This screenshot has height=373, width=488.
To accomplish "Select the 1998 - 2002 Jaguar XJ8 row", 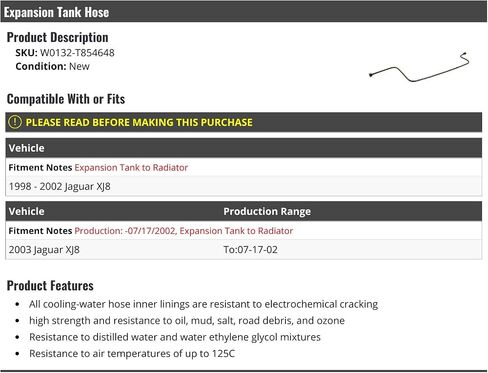I will click(x=244, y=186).
